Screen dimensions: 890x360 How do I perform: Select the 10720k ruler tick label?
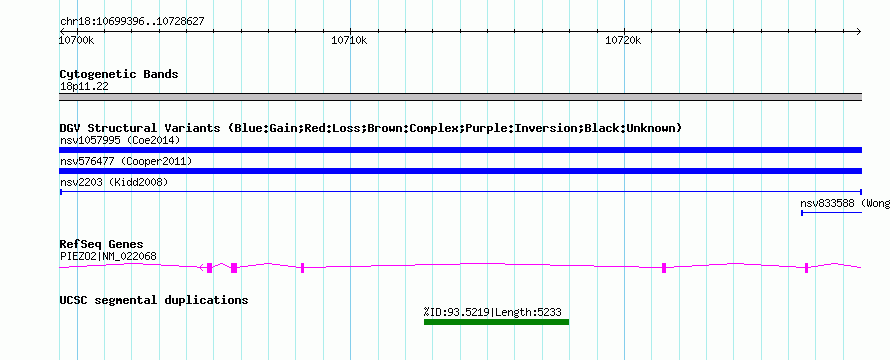(x=623, y=40)
